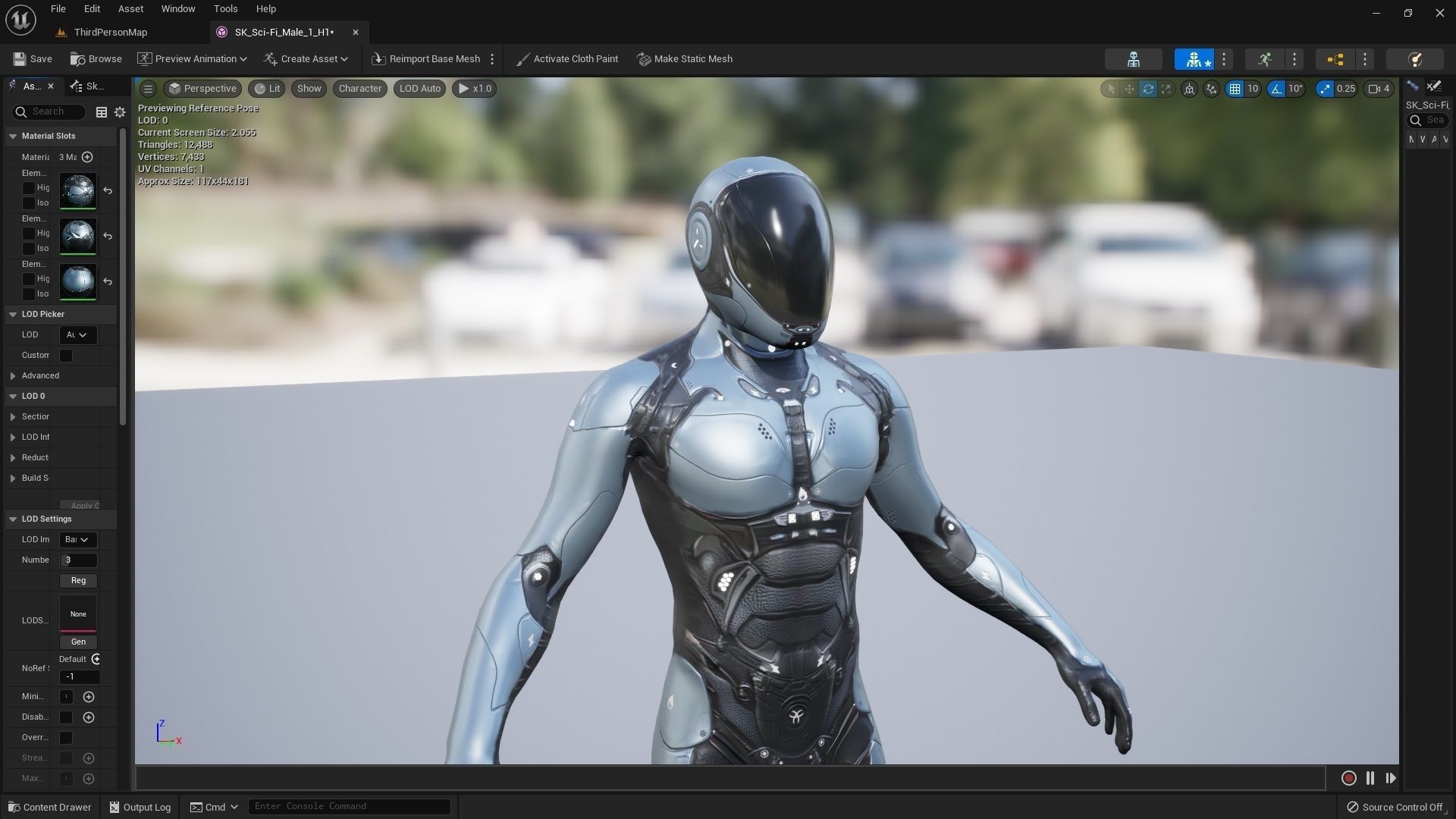Open the LOD Import dropdown

pyautogui.click(x=78, y=540)
